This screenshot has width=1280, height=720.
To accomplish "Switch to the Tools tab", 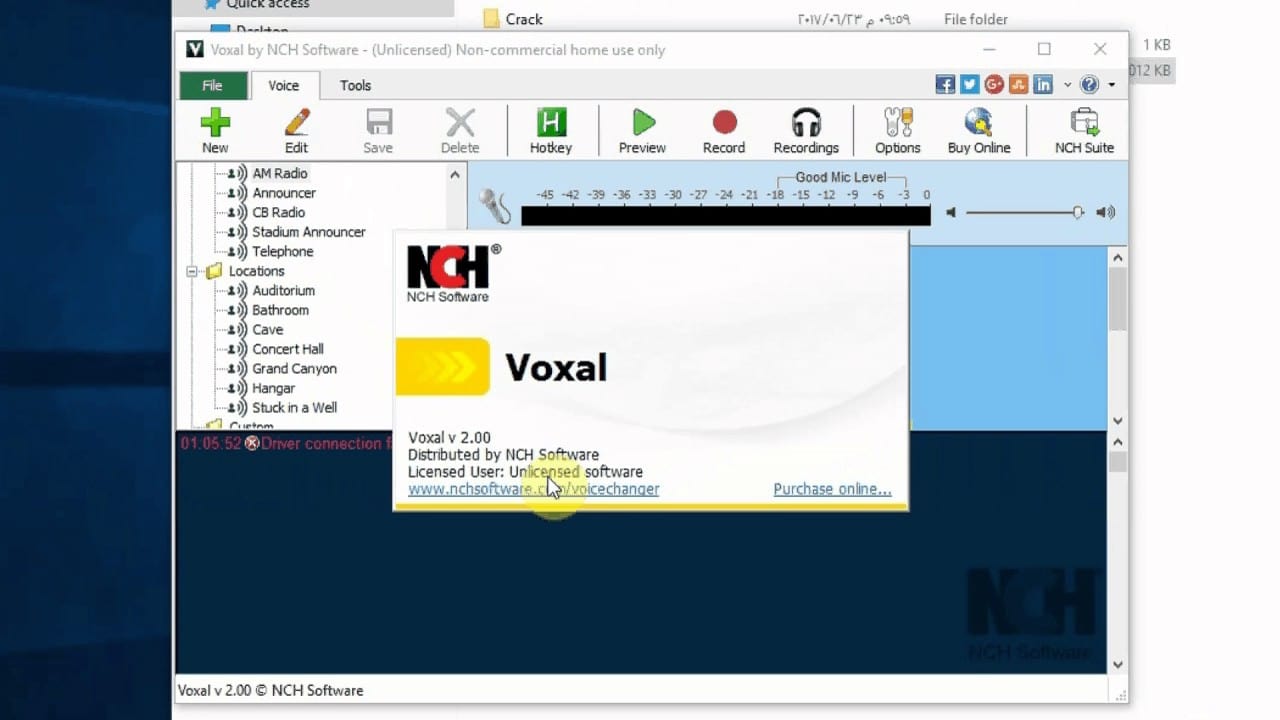I will [x=355, y=85].
